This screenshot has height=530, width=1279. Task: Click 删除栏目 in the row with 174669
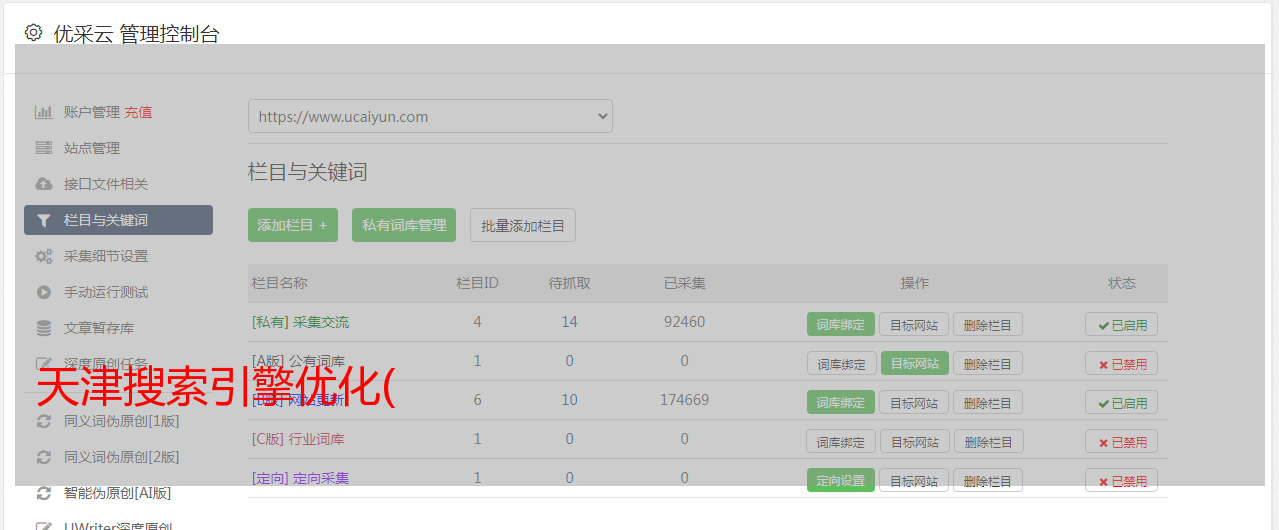coord(988,402)
